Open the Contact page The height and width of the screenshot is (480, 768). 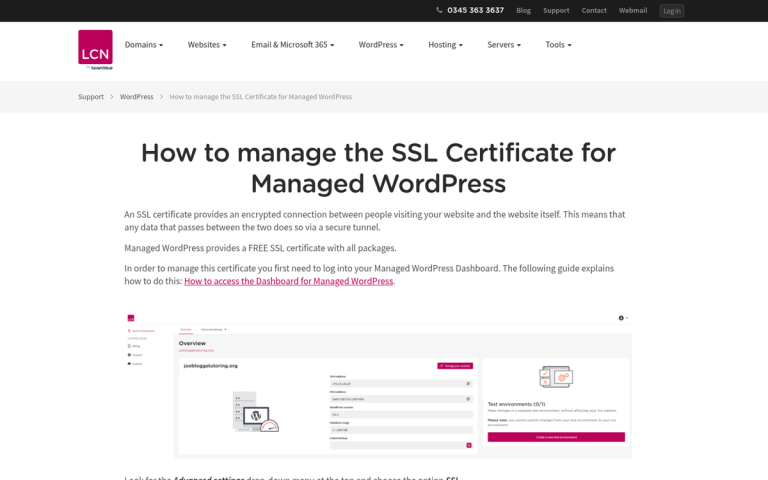tap(594, 10)
